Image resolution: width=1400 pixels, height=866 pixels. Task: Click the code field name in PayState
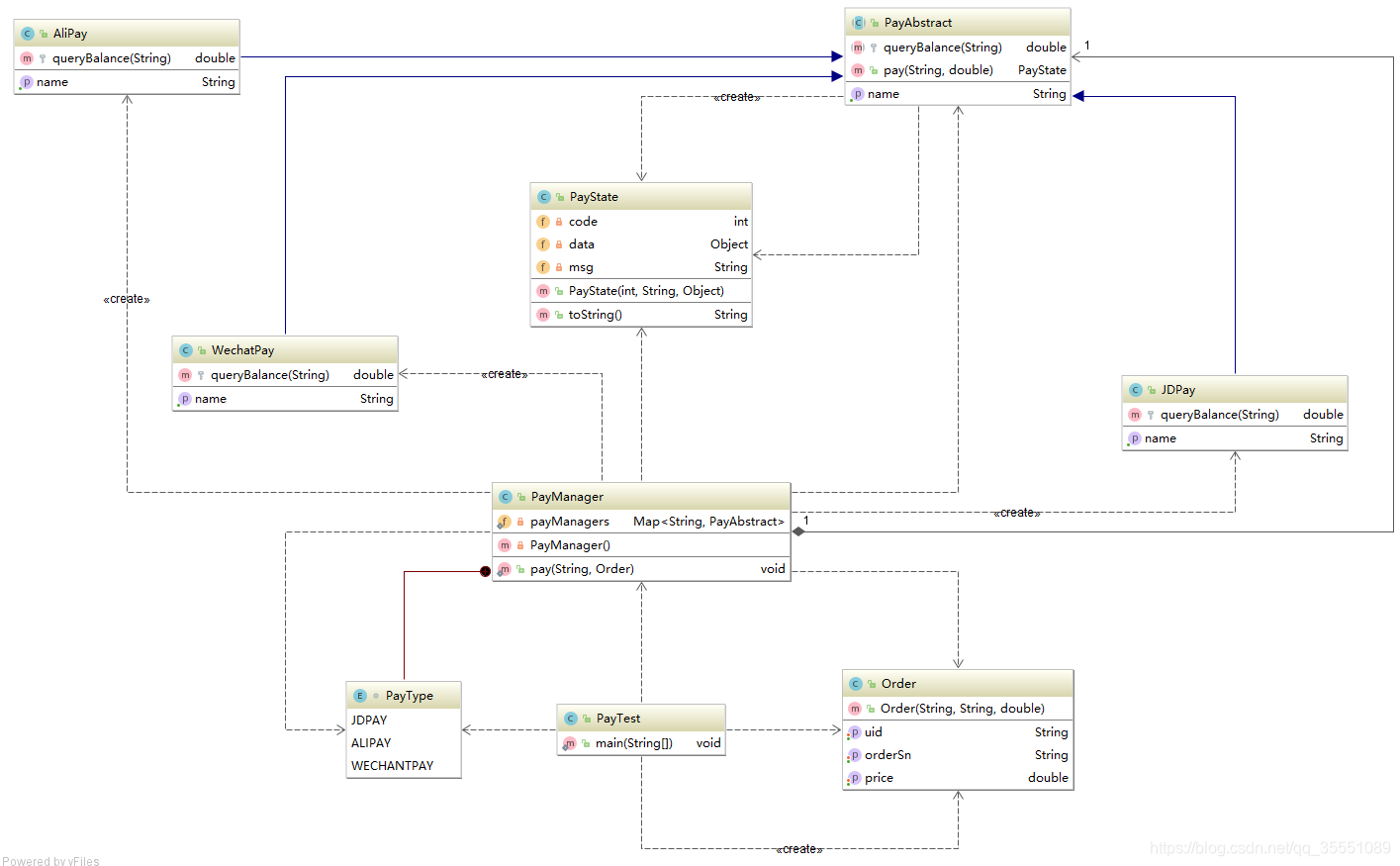pos(583,222)
